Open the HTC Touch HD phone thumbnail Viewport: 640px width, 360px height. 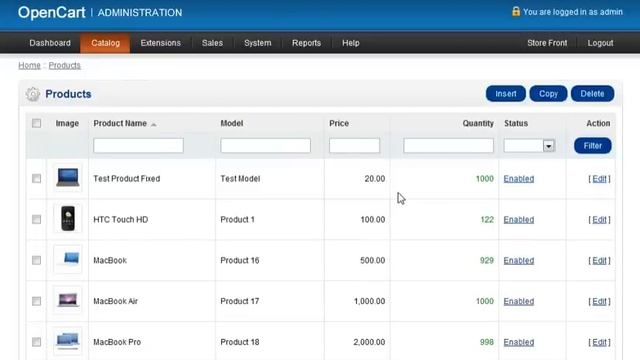click(x=68, y=218)
